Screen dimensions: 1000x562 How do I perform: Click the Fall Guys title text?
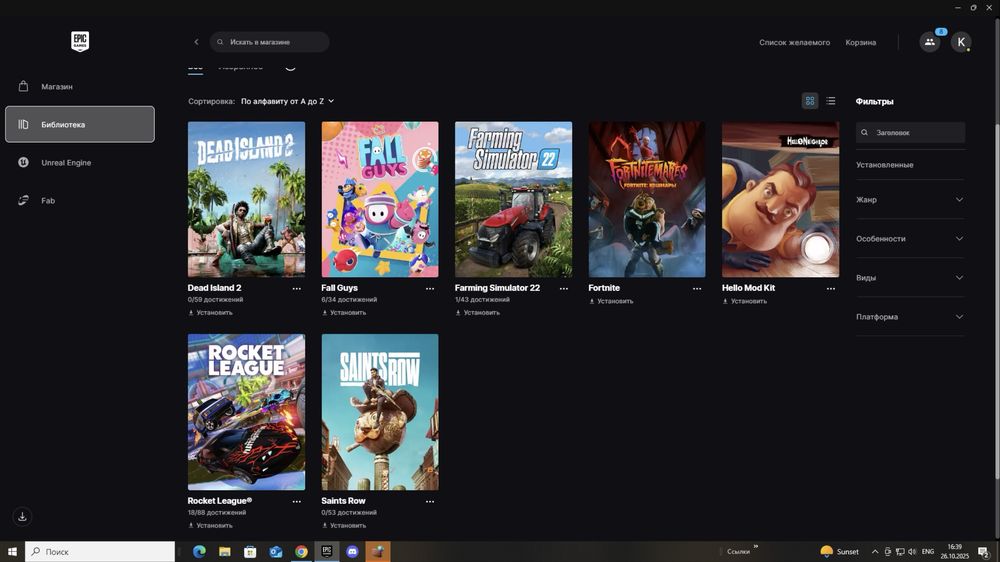339,288
